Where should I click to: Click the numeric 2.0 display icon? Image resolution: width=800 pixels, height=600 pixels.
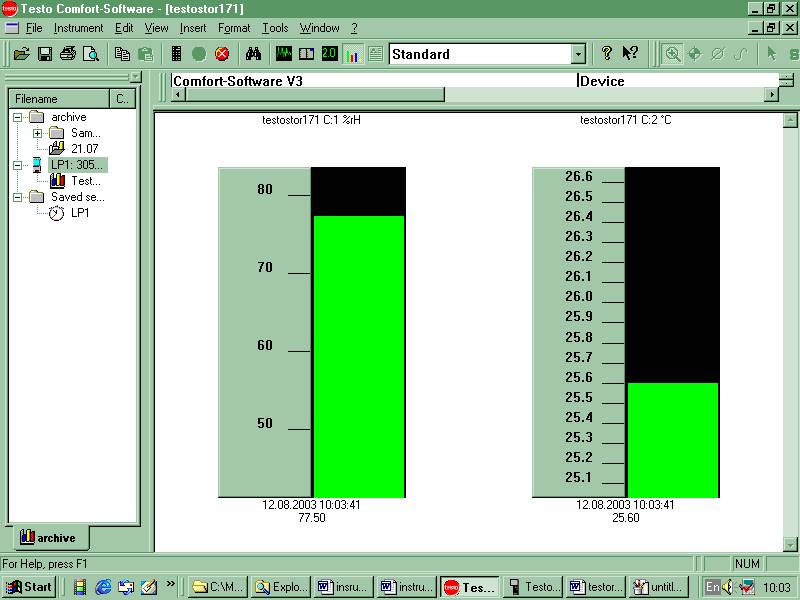coord(329,54)
